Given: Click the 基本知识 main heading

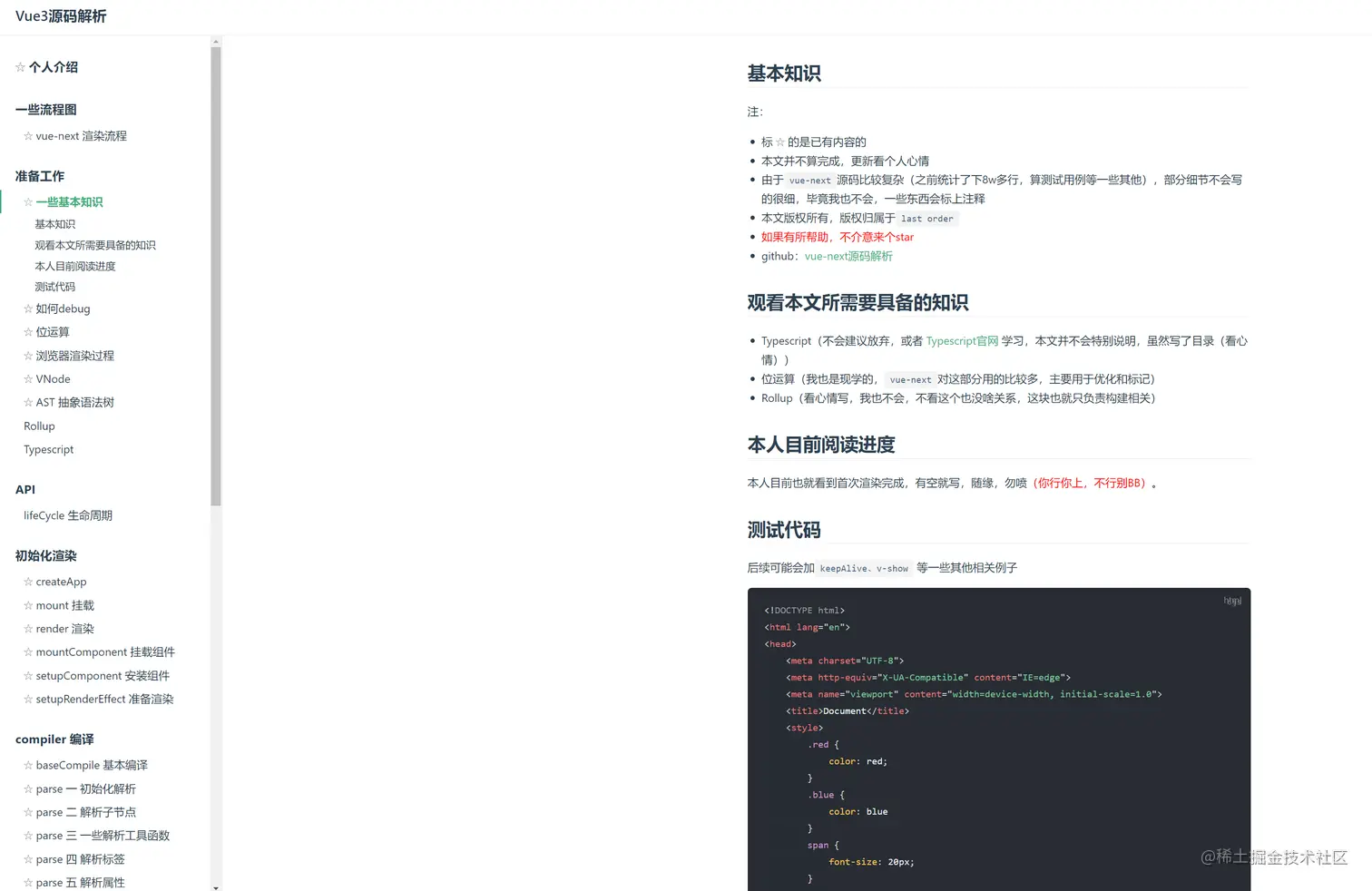Looking at the screenshot, I should 784,73.
